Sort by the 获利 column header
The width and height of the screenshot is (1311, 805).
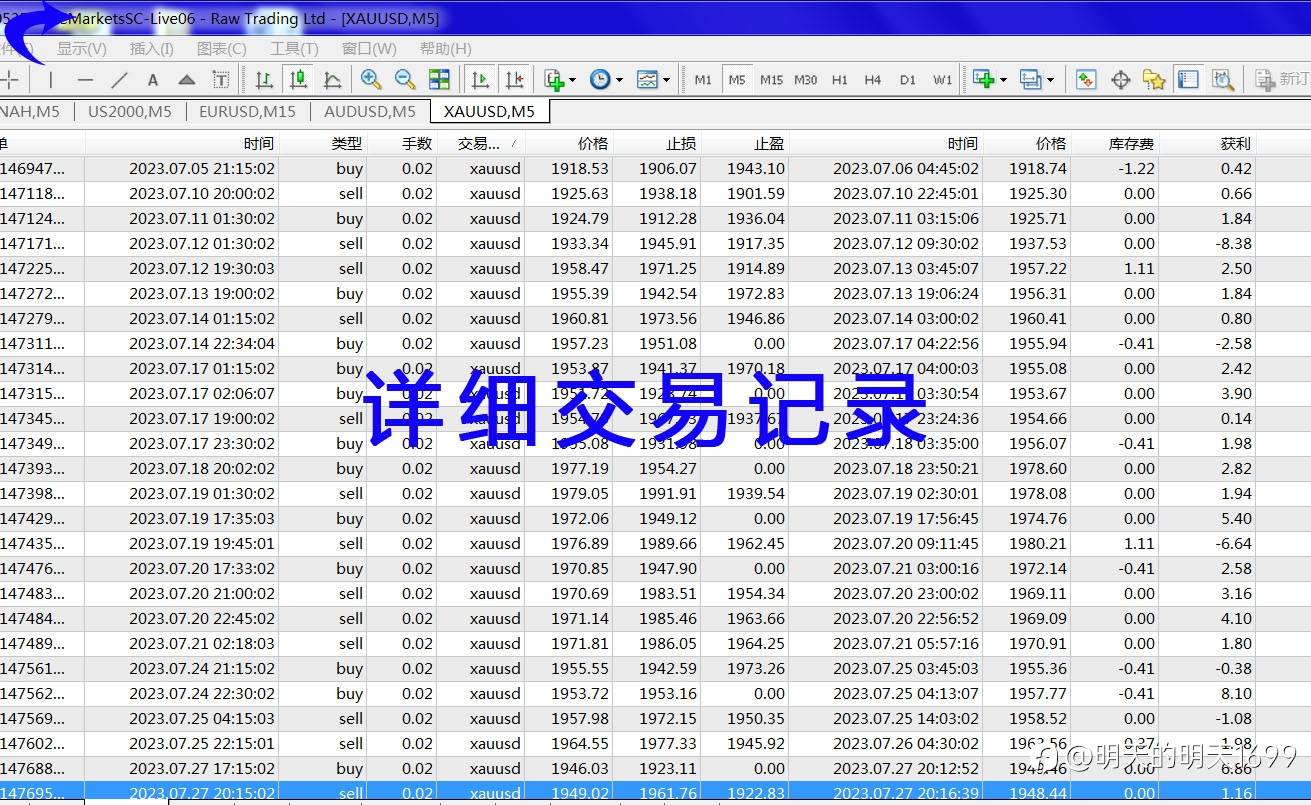click(1208, 144)
